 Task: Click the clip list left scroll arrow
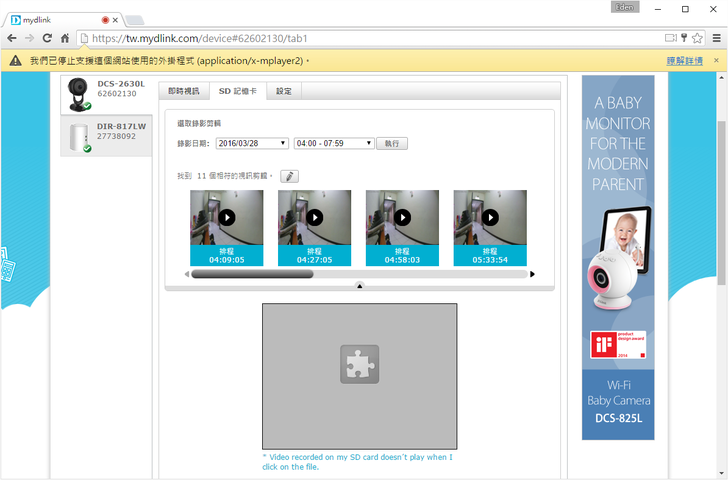click(x=187, y=274)
